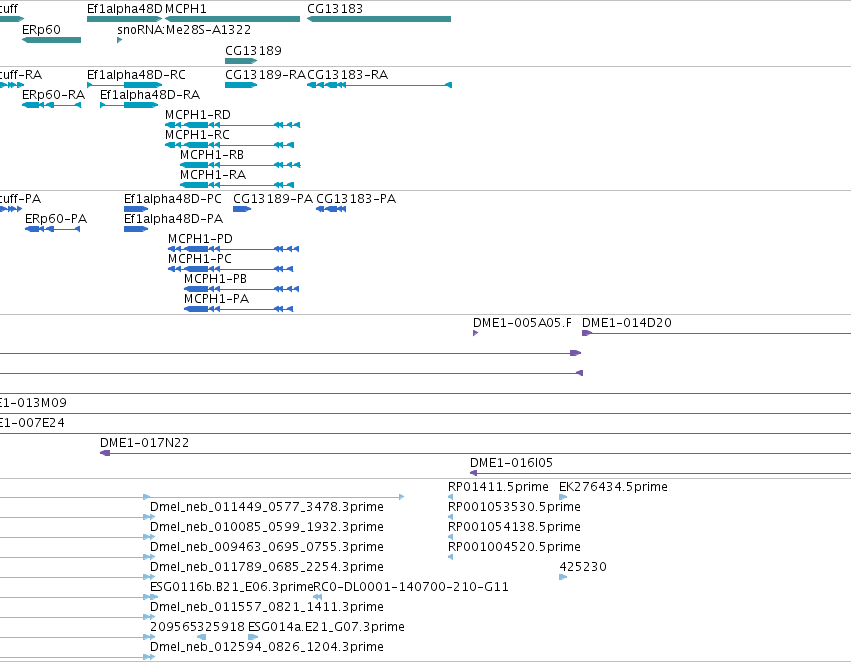Select ESG0116b.B21_E06.3prime label
Viewport: 851px width, 662px height.
232,587
